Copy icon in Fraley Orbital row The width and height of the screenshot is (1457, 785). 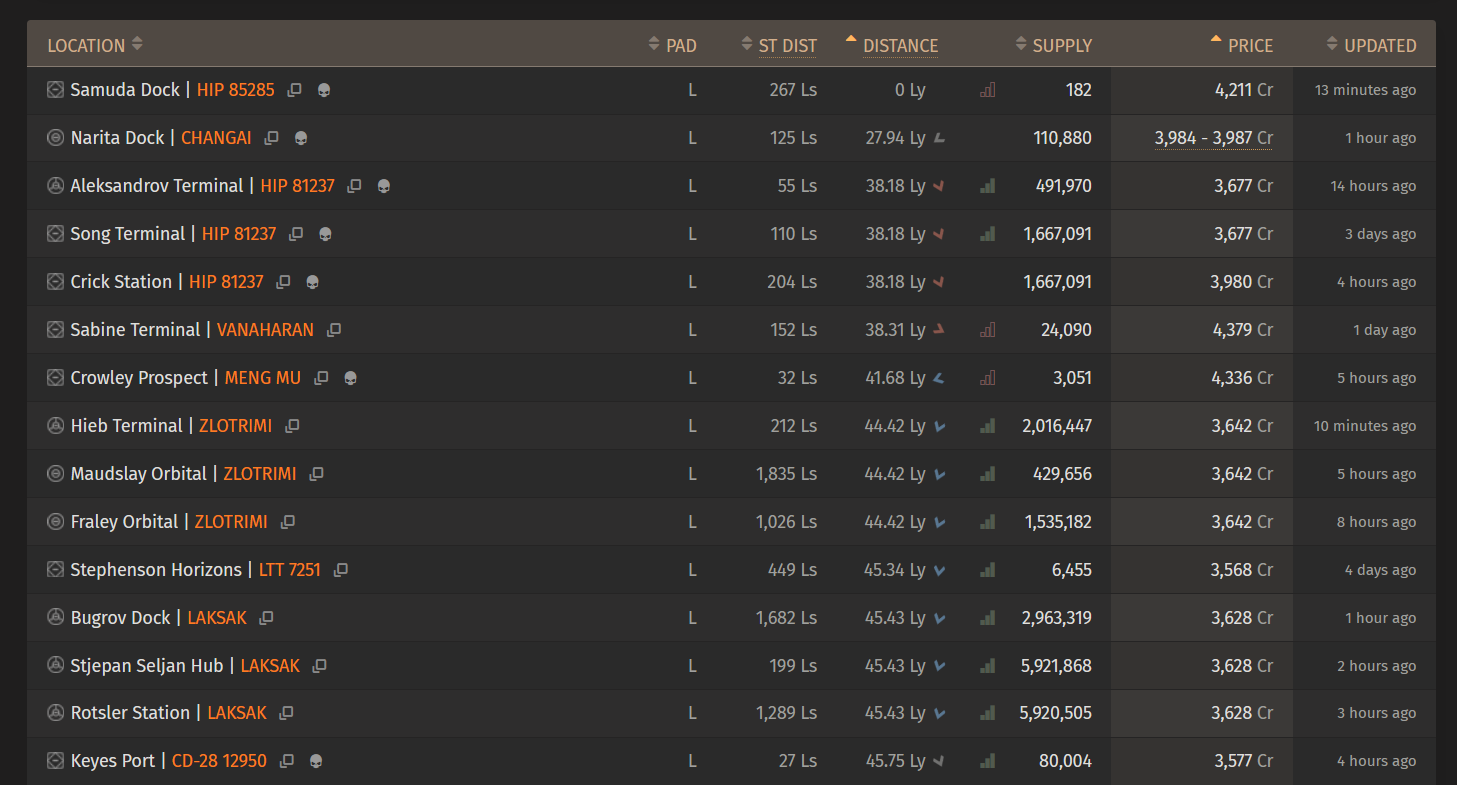coord(288,522)
